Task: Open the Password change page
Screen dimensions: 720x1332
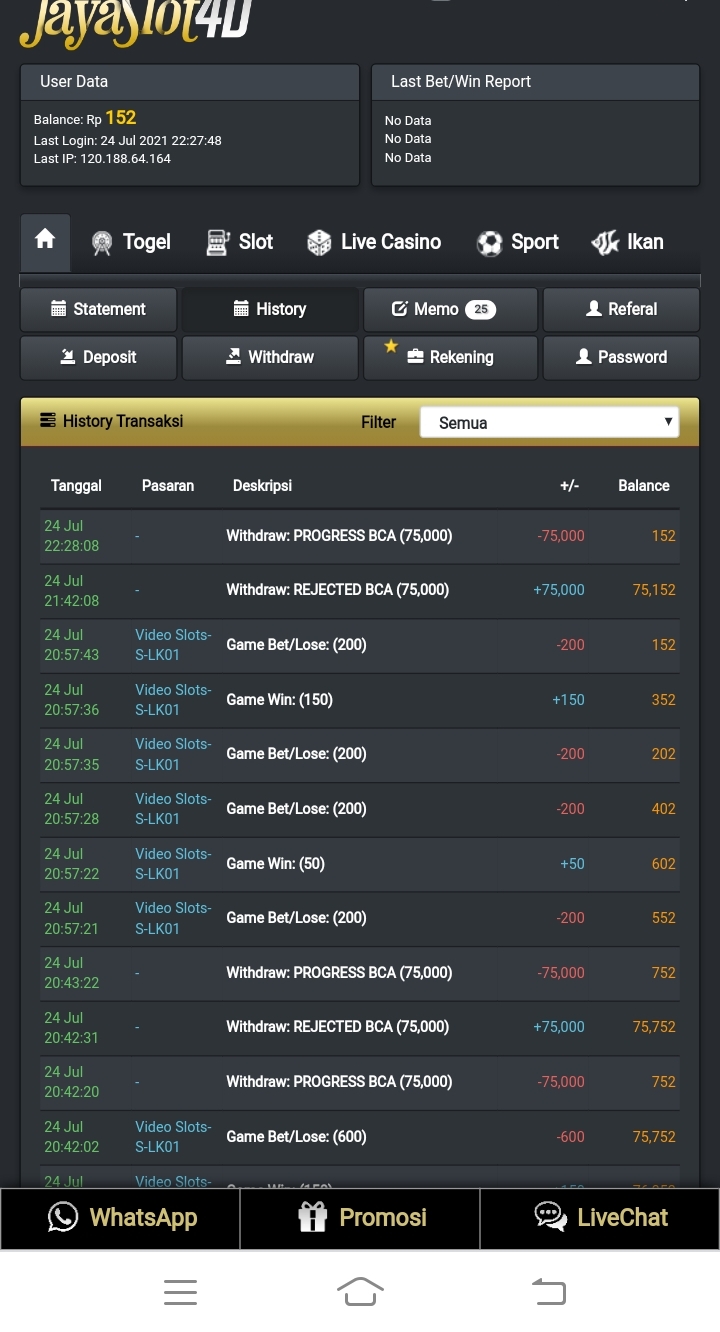Action: (x=621, y=357)
